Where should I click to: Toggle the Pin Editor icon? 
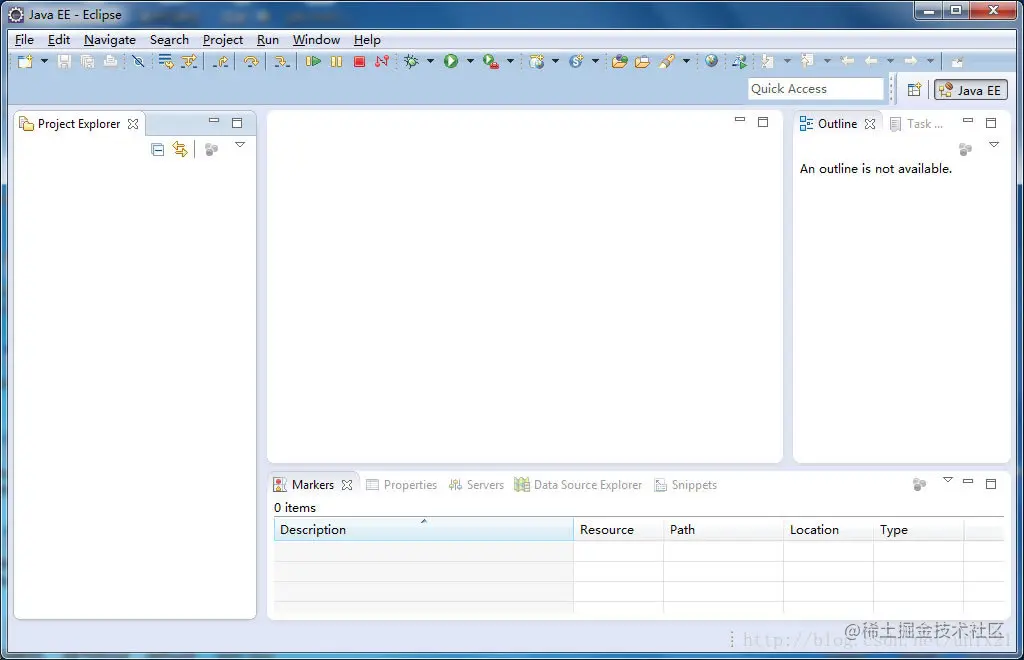[957, 62]
